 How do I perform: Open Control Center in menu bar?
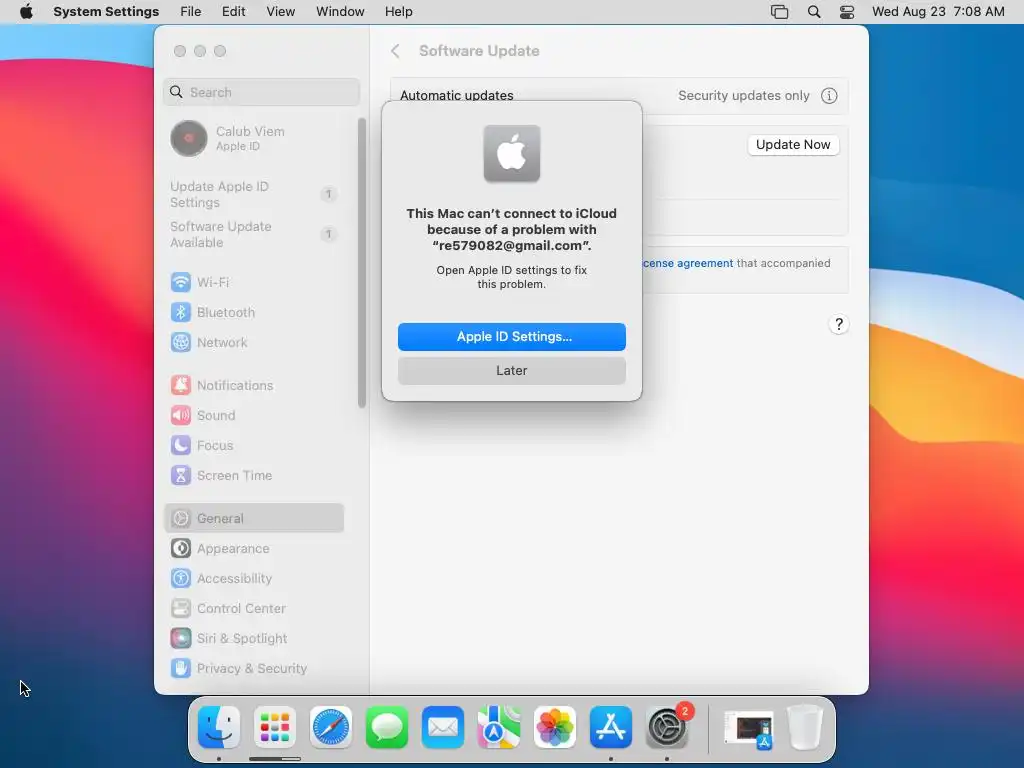[847, 12]
